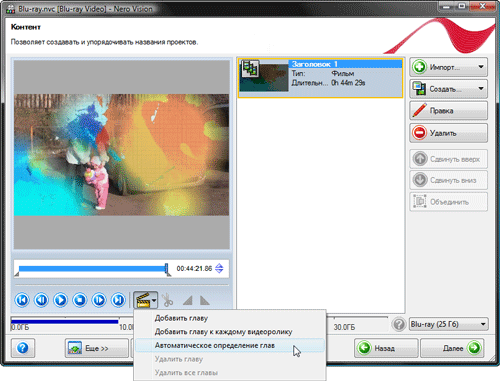Image resolution: width=500 pixels, height=381 pixels.
Task: Step back one frame
Action: coord(41,300)
